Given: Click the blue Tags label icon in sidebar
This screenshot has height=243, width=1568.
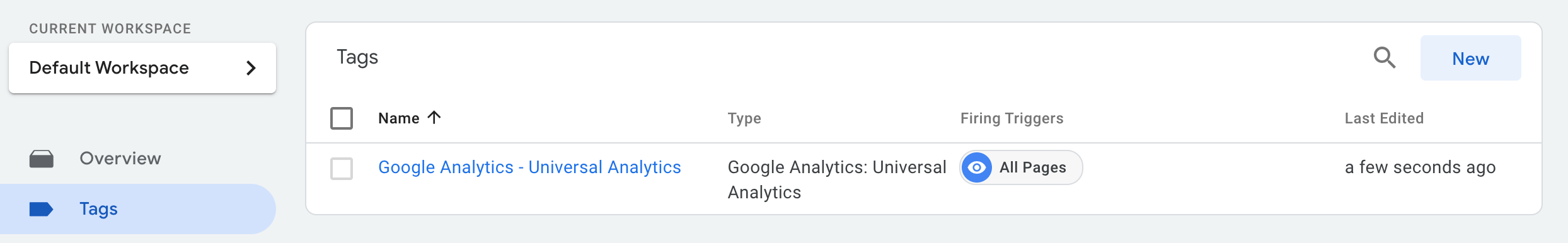Looking at the screenshot, I should click(42, 209).
